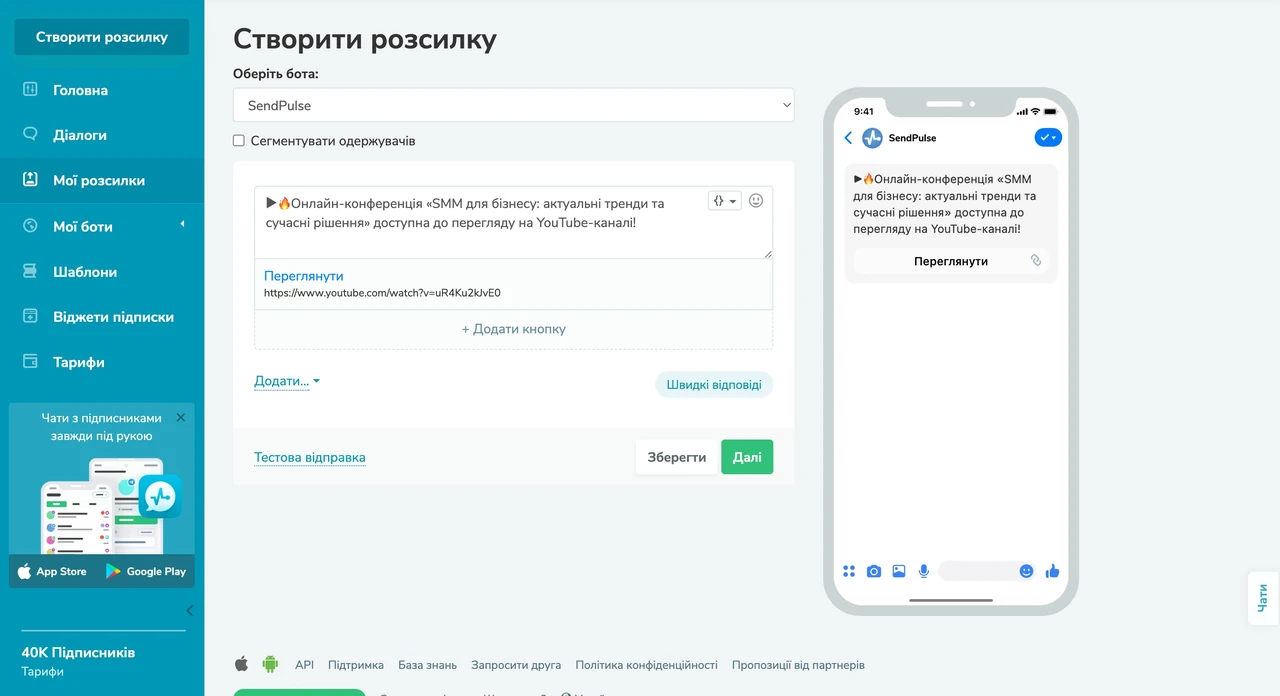Viewport: 1280px width, 696px height.
Task: Click the Шаблони stack icon
Action: [x=30, y=271]
